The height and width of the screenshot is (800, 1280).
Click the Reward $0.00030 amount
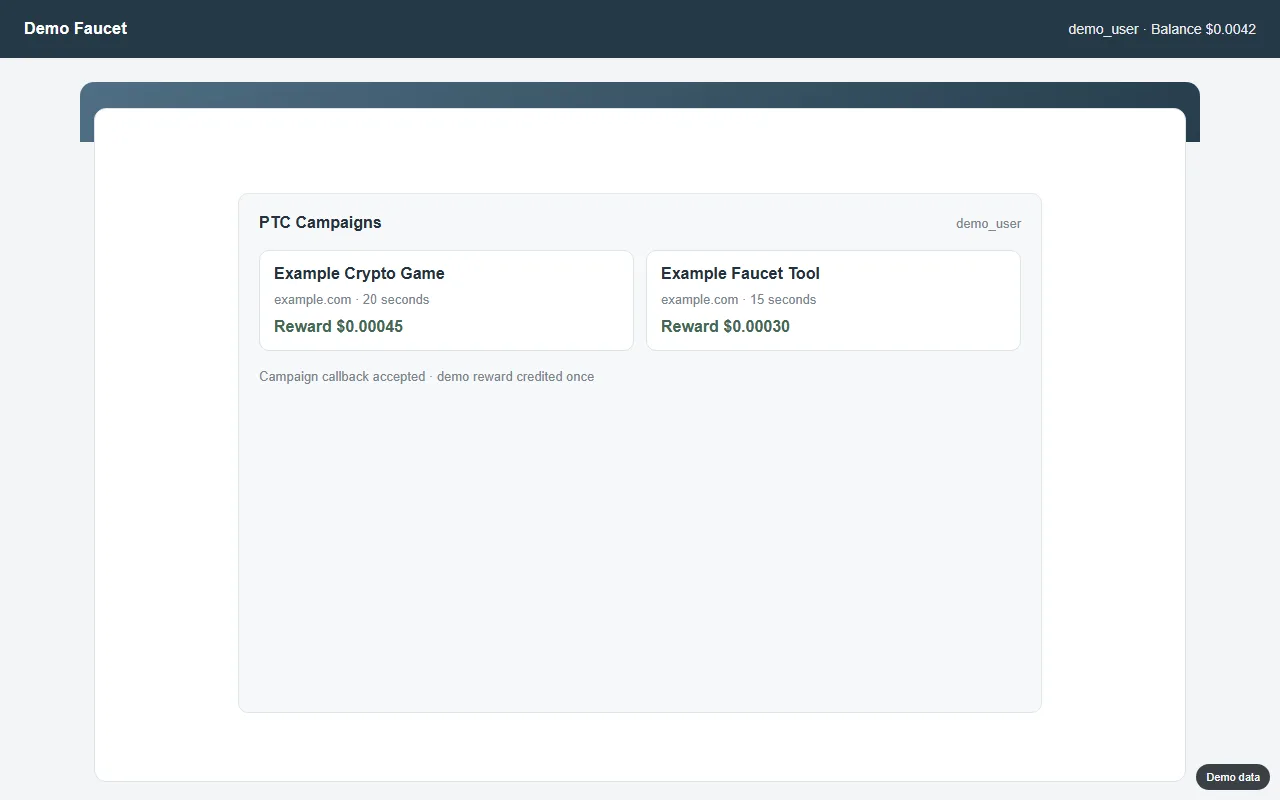(x=725, y=326)
